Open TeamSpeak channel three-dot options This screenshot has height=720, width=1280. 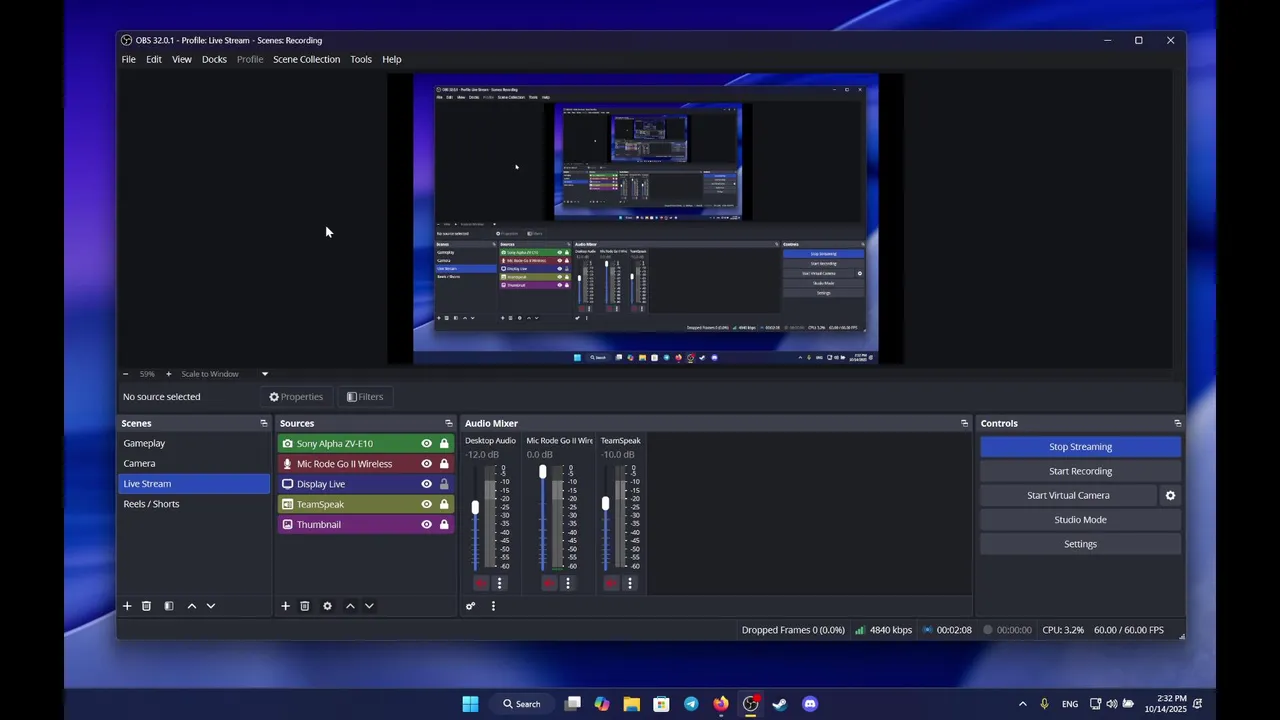click(x=629, y=583)
